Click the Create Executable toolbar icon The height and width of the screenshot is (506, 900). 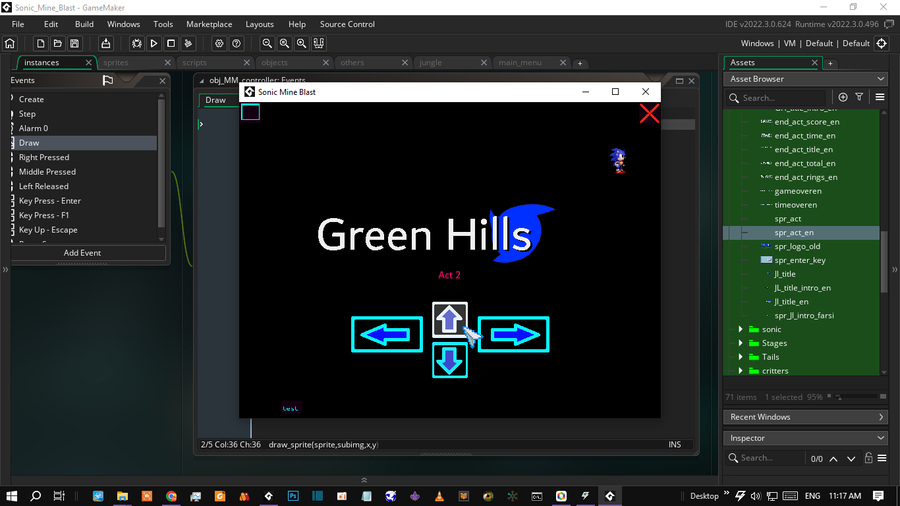point(106,44)
